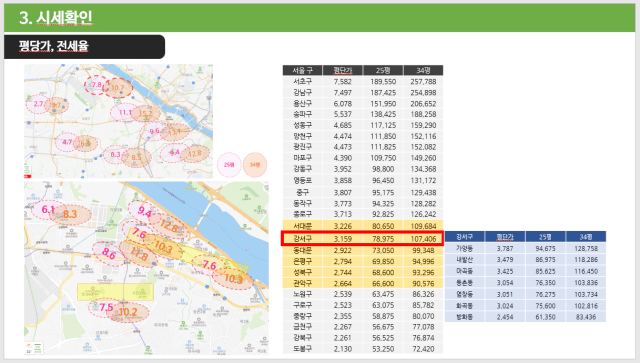Viewport: 640px width, 363px height.
Task: Click the 영등포 row label
Action: pyautogui.click(x=302, y=180)
